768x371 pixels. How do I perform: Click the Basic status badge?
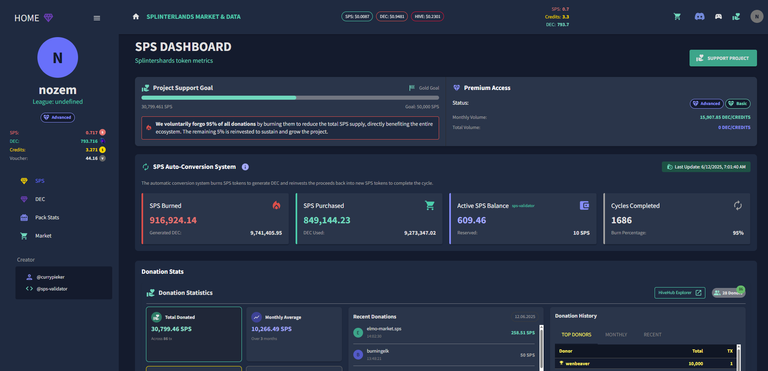738,104
